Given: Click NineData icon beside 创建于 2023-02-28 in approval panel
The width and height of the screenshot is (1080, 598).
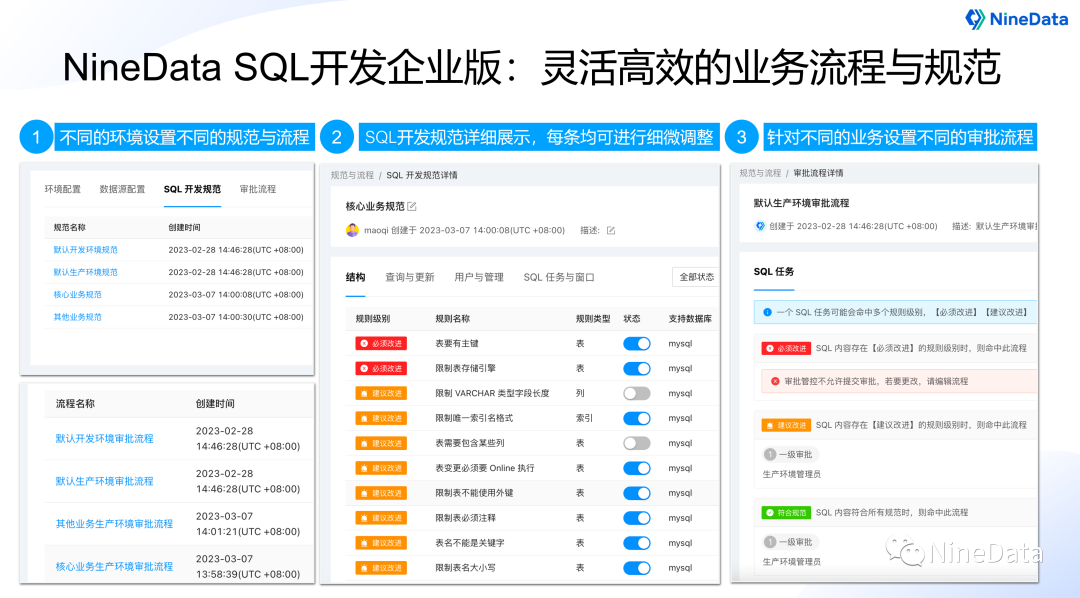Looking at the screenshot, I should point(760,226).
